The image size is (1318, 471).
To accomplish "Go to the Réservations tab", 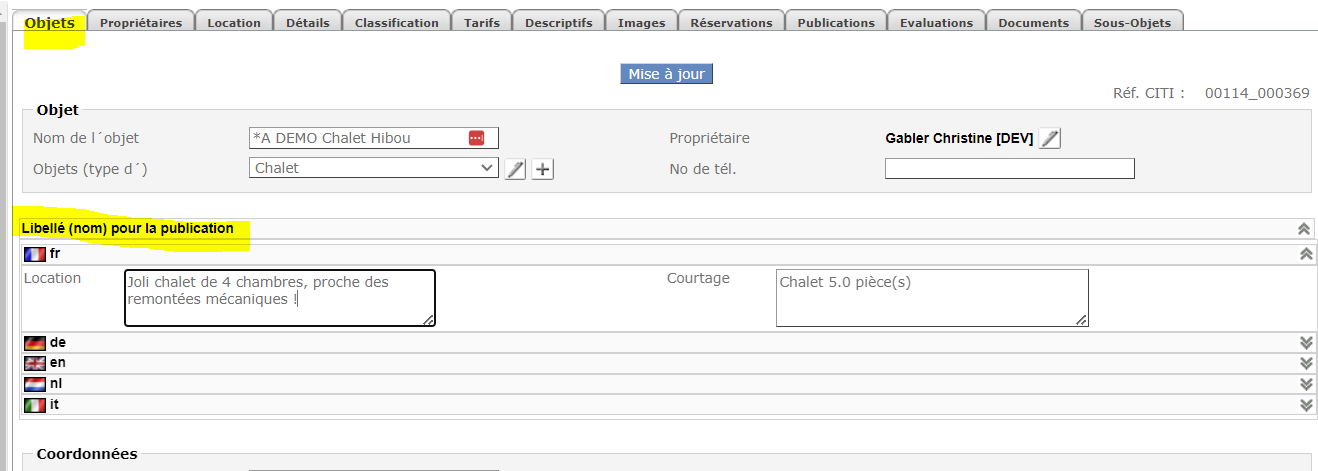I will (731, 22).
